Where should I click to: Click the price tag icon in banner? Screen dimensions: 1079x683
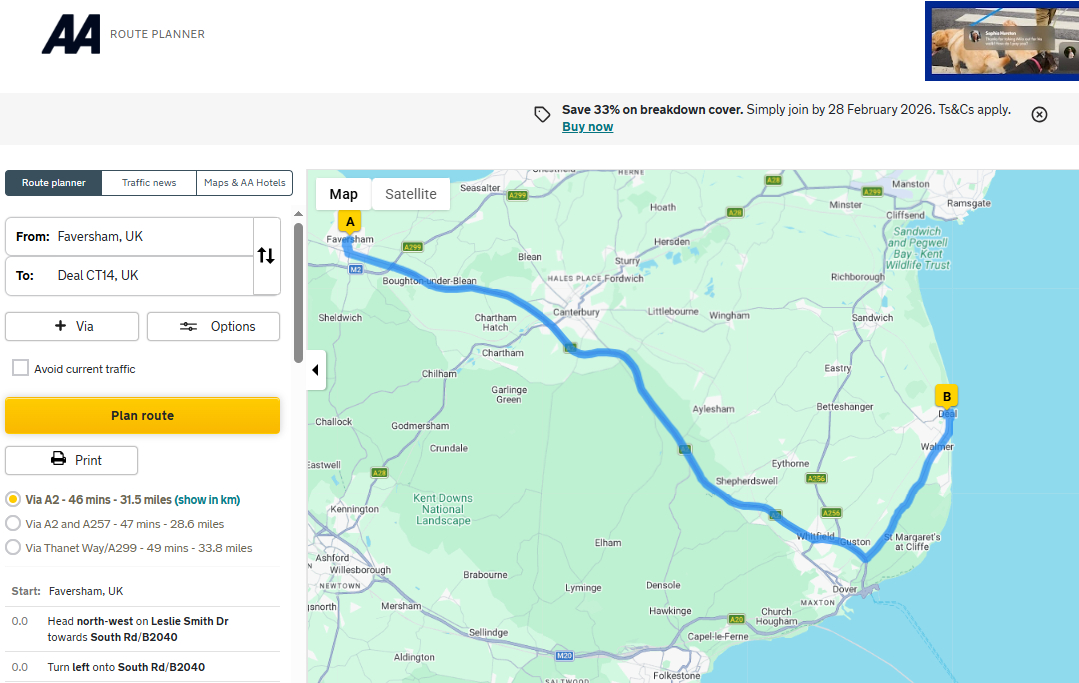point(542,114)
